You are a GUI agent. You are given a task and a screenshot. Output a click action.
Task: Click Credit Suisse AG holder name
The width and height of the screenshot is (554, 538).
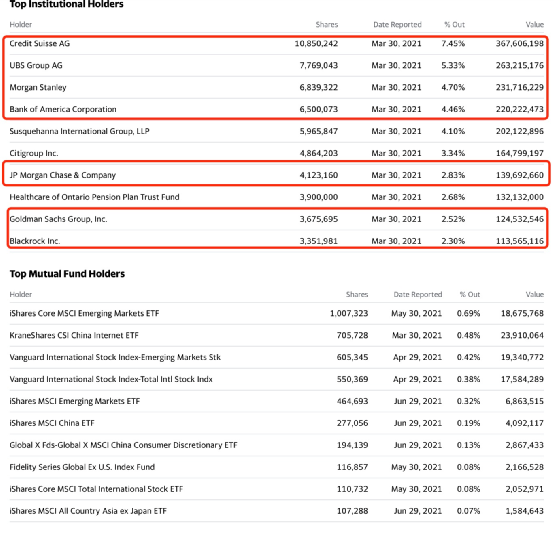pyautogui.click(x=40, y=43)
